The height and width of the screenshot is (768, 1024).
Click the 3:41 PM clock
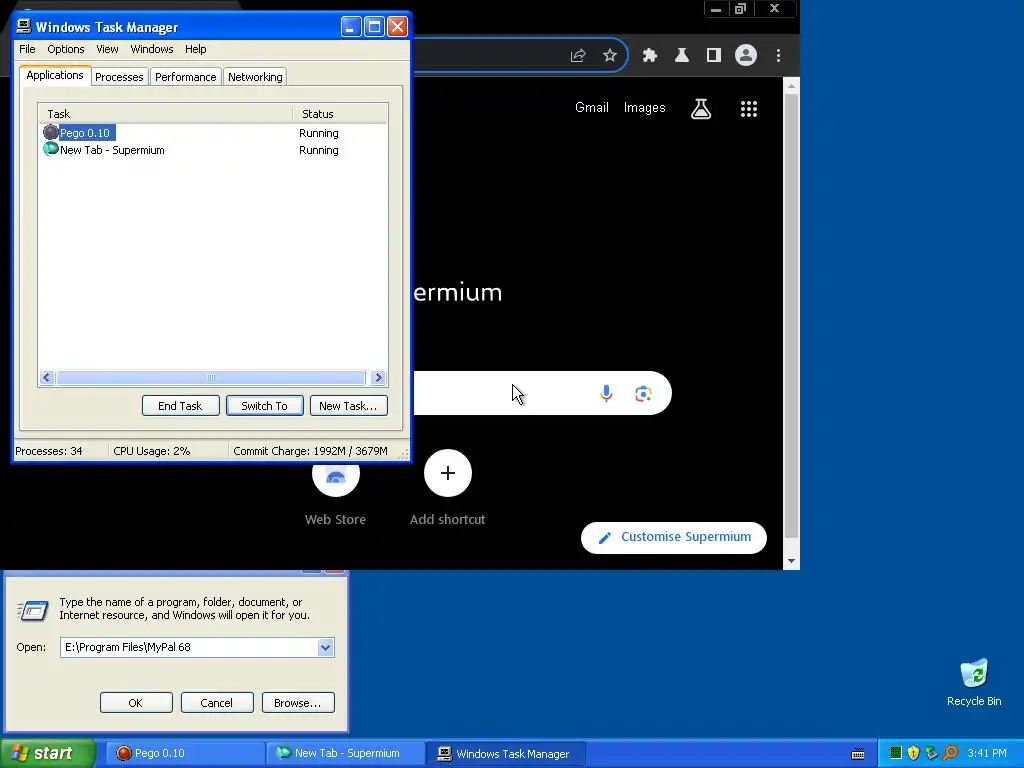pyautogui.click(x=987, y=754)
